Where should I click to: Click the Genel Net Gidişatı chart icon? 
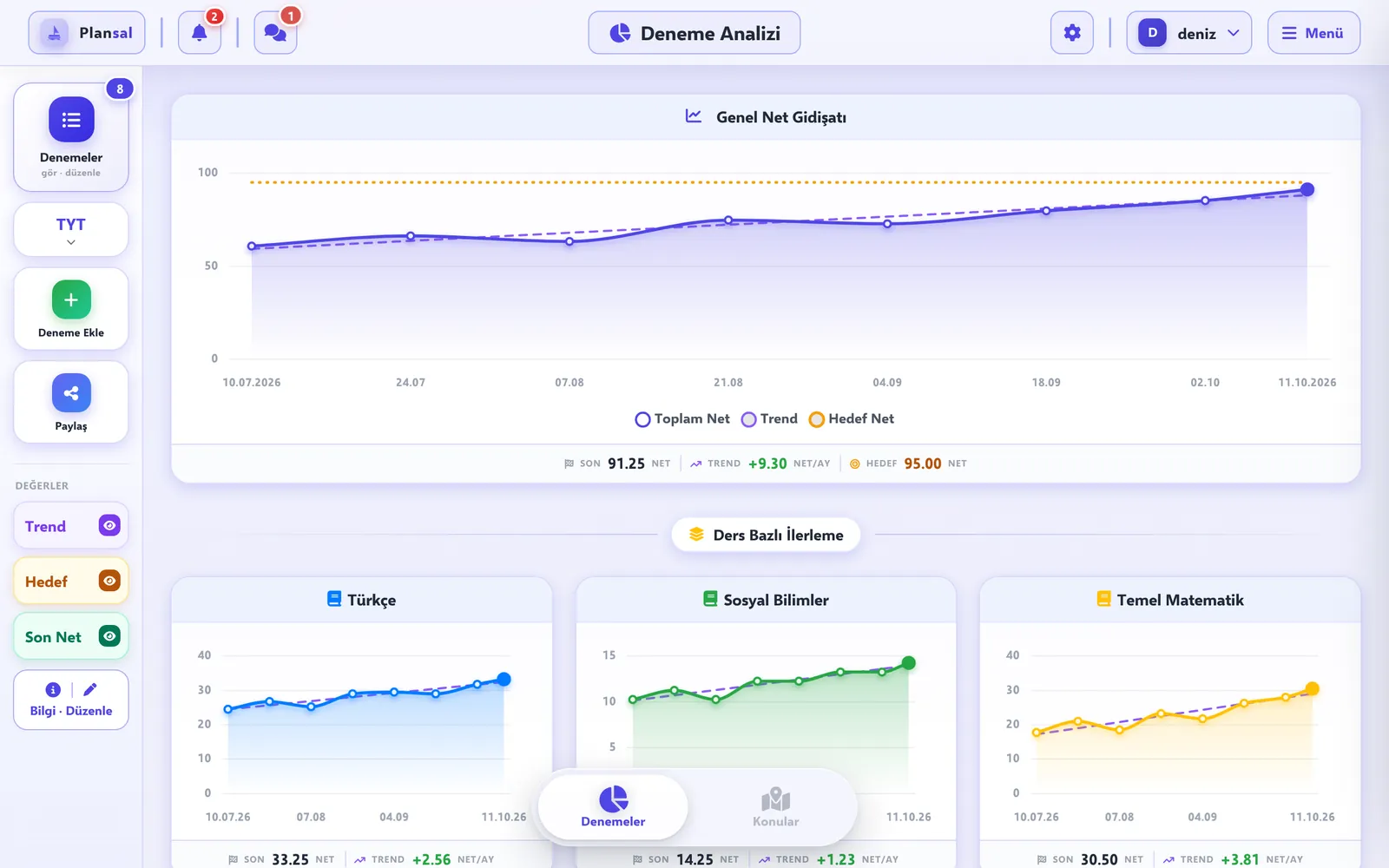(694, 115)
